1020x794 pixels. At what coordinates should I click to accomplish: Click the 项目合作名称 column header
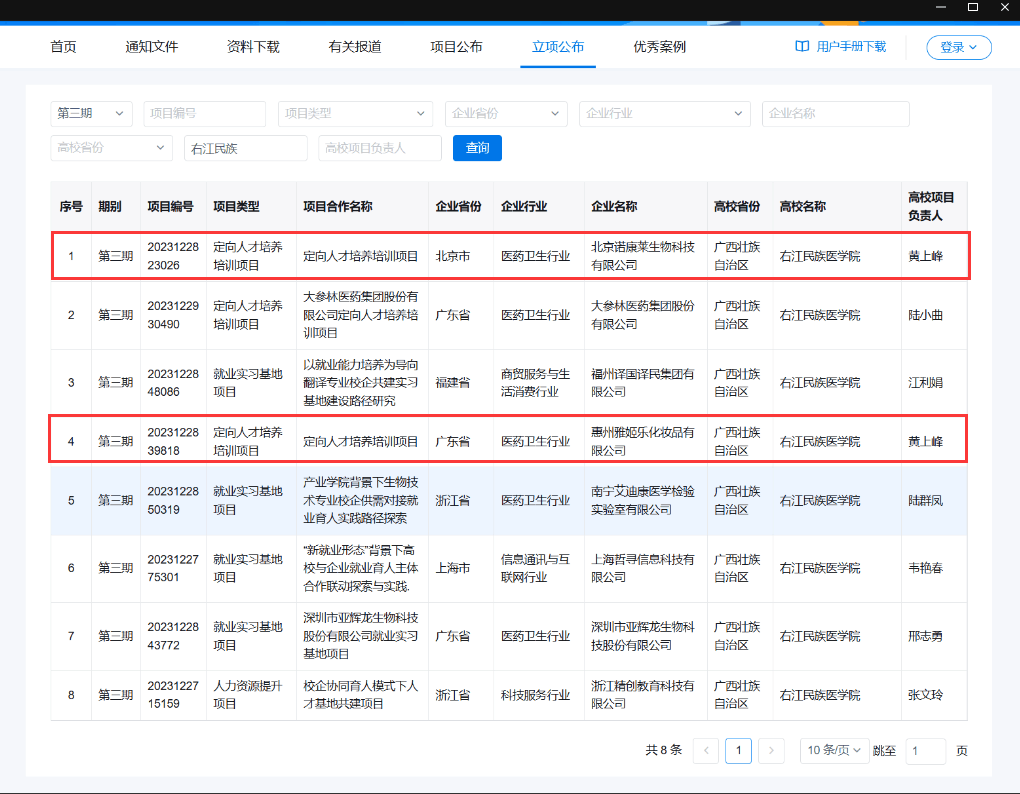point(338,207)
